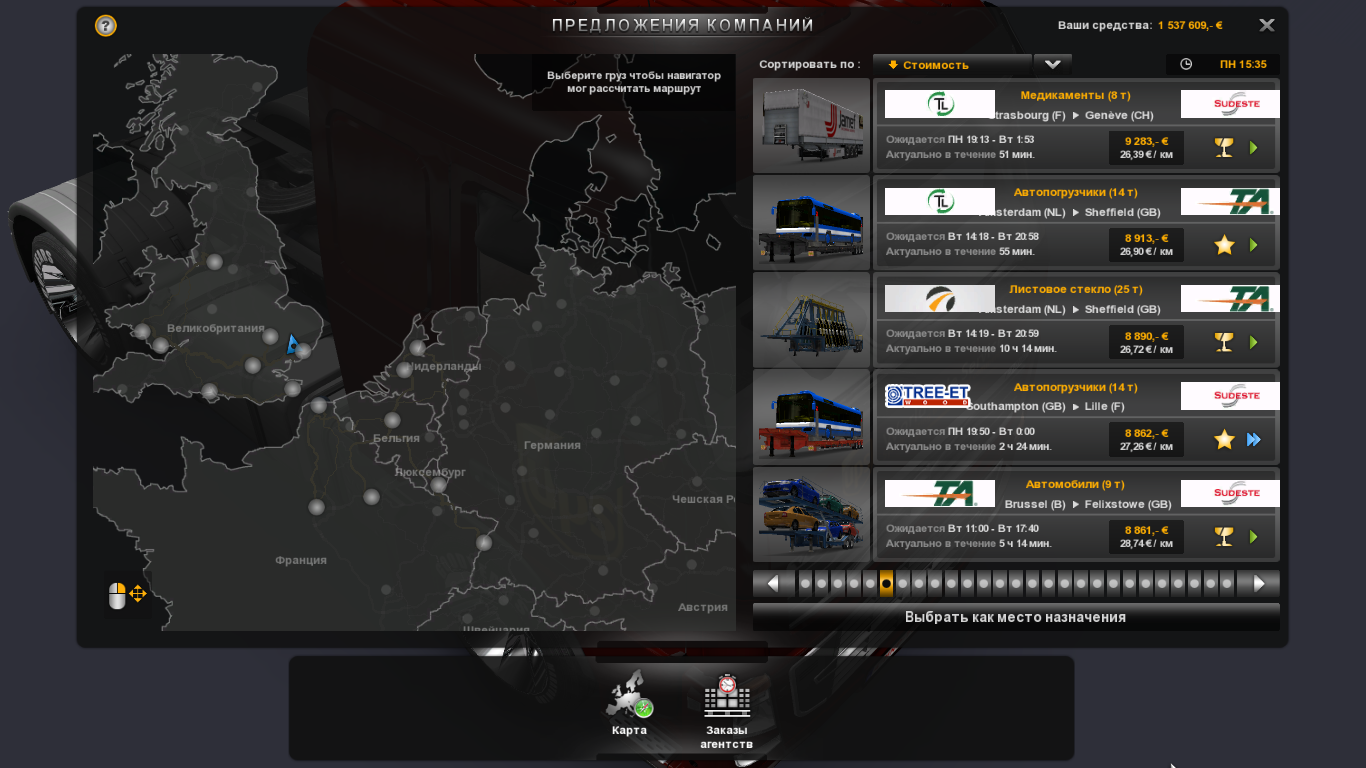
Task: Go to next page with right arrow
Action: click(1258, 584)
